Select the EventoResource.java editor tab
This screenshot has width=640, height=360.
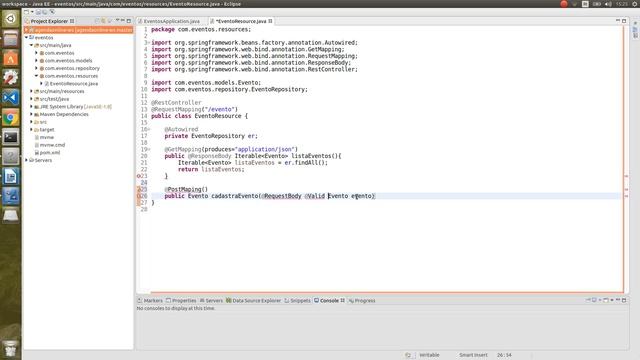241,21
